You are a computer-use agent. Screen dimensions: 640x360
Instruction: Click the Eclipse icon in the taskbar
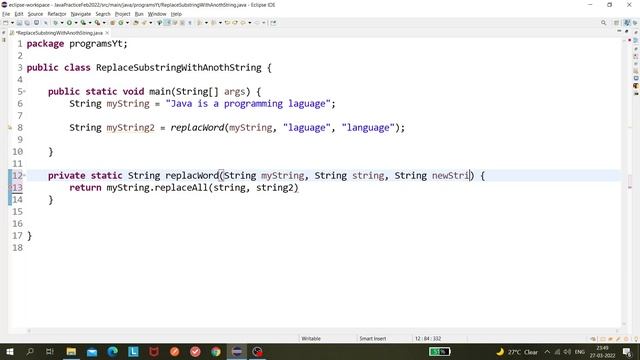point(237,351)
